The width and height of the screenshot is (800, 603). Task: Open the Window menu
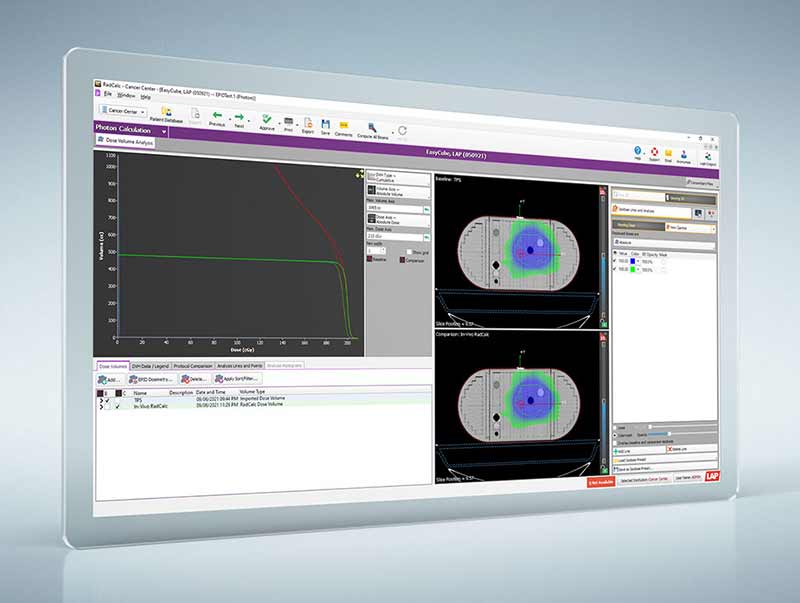point(126,95)
